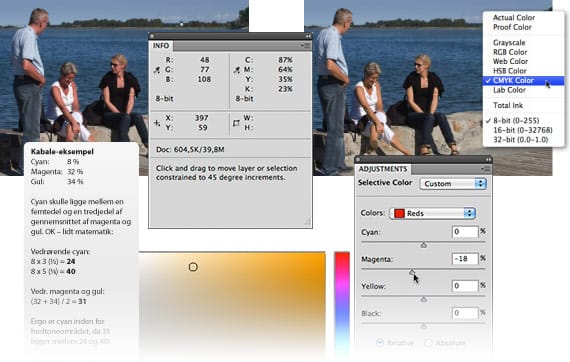
Task: Select RGB Color in the menu
Action: (x=510, y=52)
